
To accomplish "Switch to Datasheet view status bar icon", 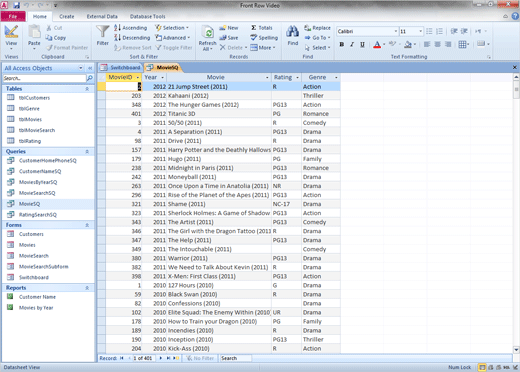I will tap(482, 367).
